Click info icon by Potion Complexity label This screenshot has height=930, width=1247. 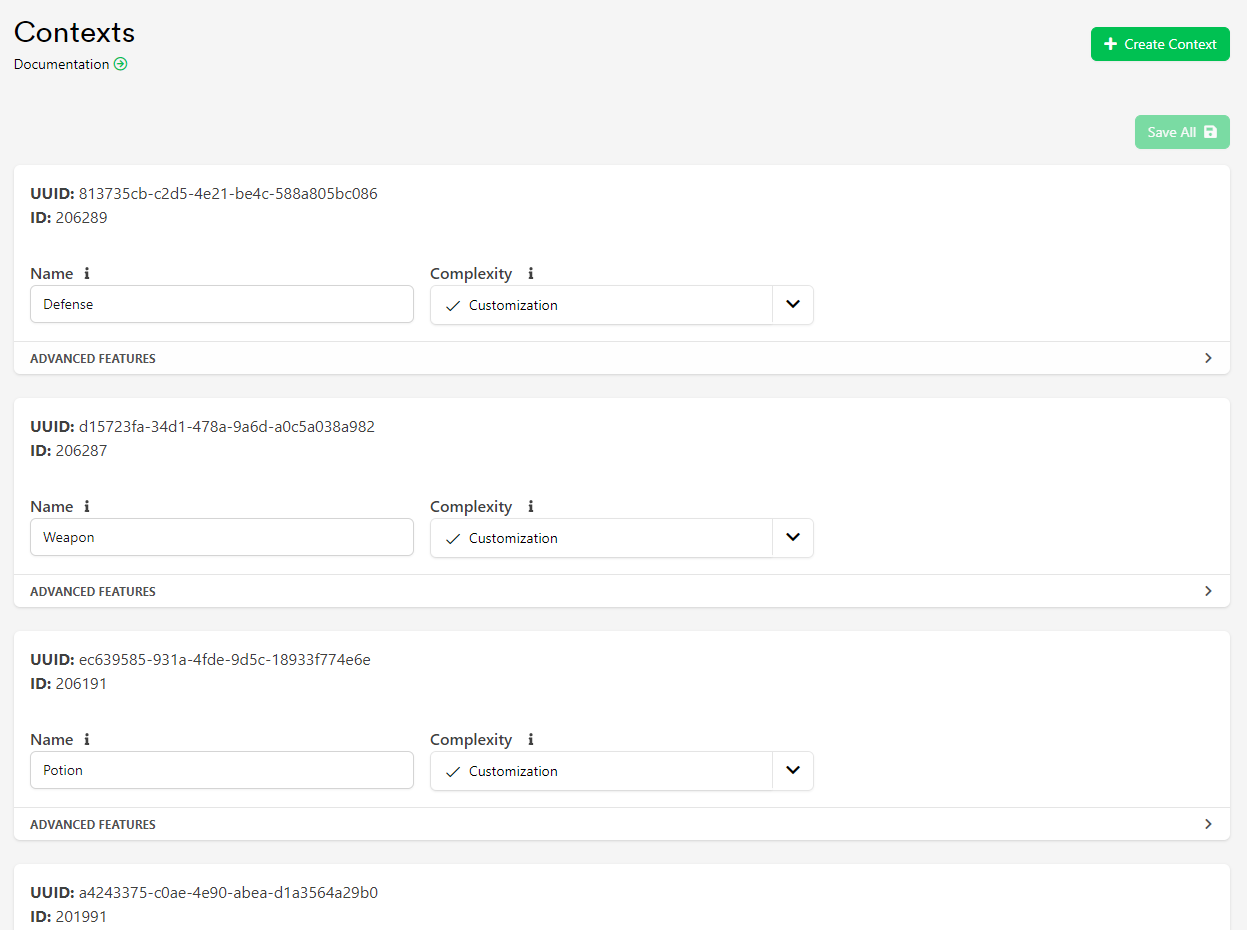pos(531,740)
